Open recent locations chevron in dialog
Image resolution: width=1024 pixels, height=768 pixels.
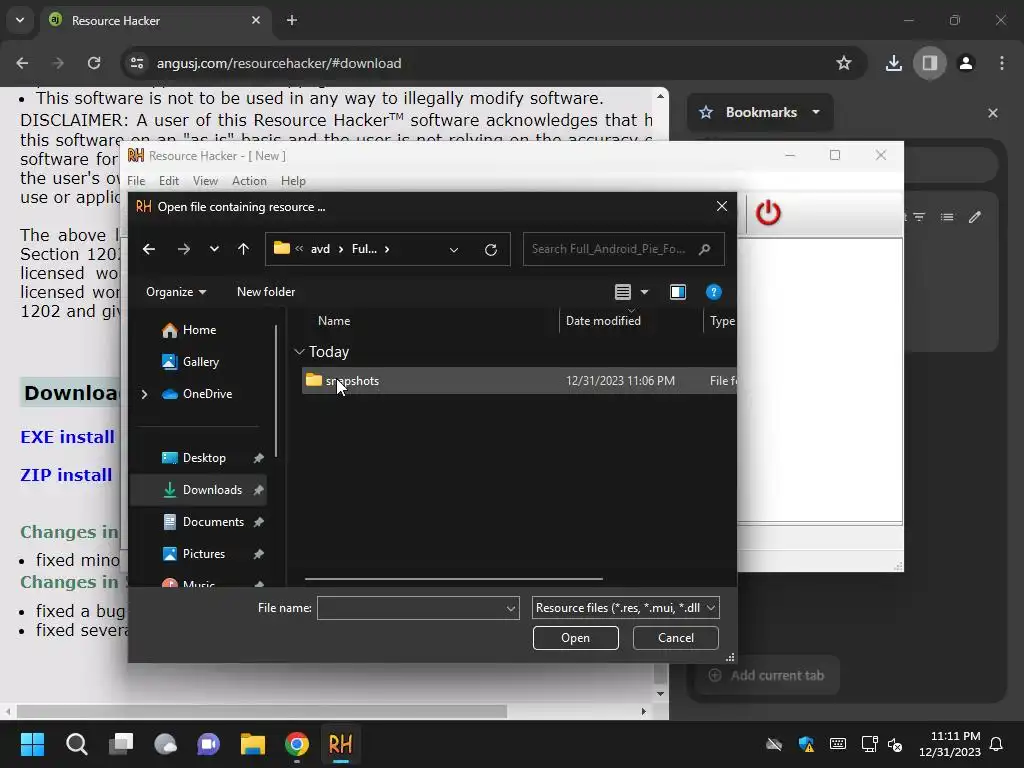(214, 249)
